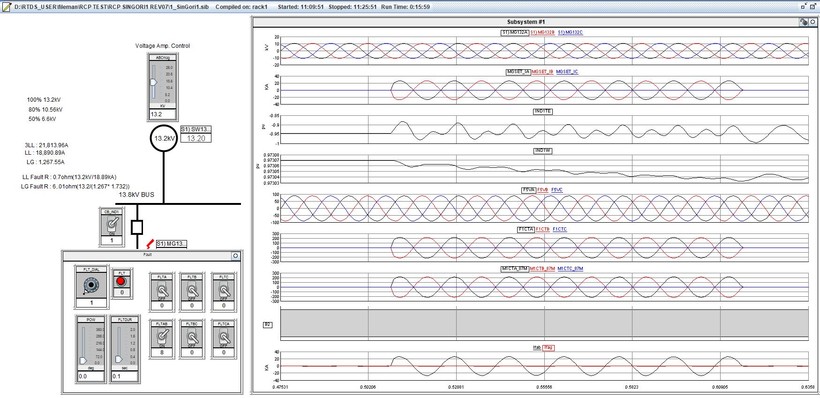Click the red MG1ET_IB legend label
The image size is (820, 398).
pyautogui.click(x=542, y=71)
